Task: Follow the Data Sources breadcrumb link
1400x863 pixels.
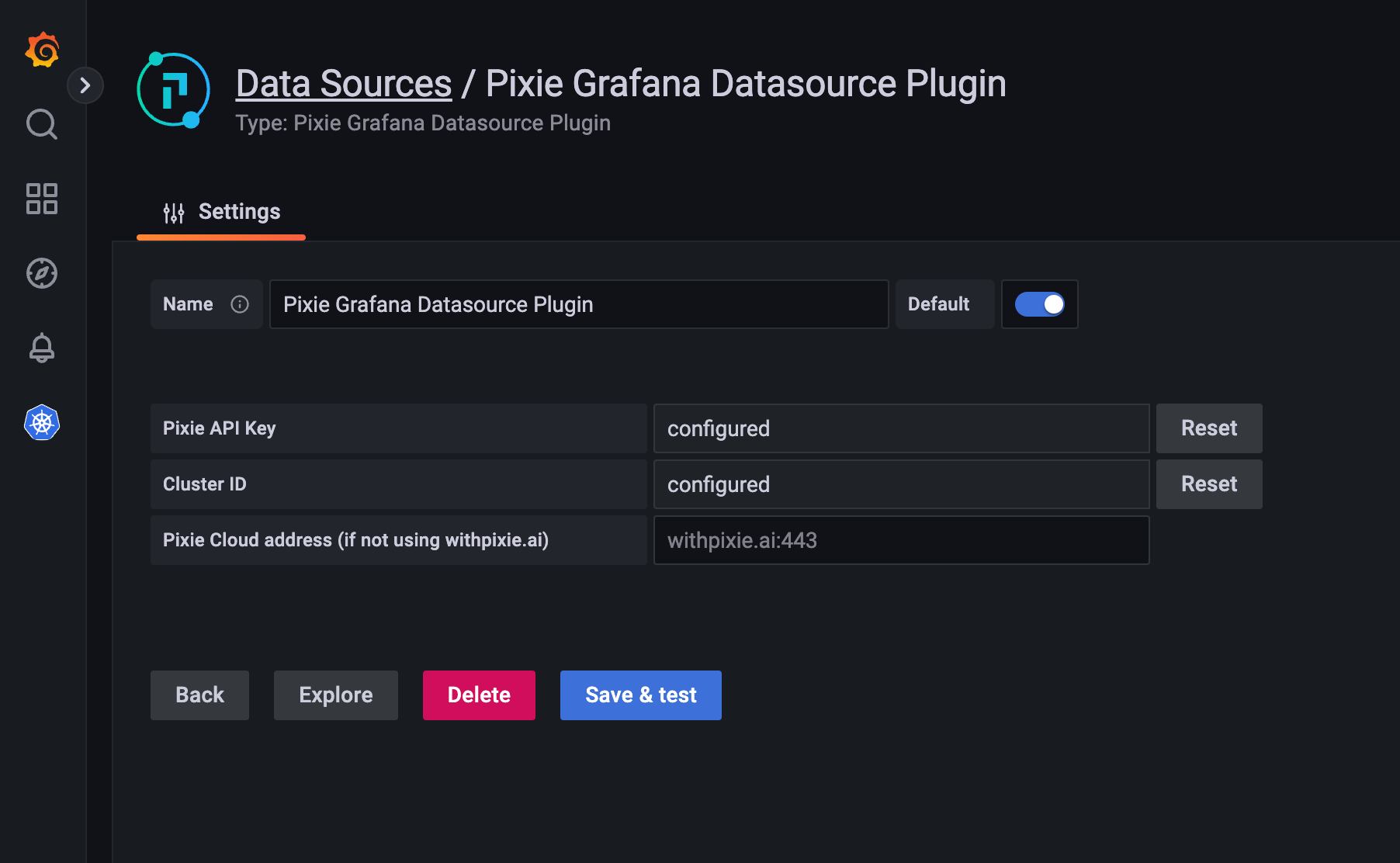Action: coord(343,84)
